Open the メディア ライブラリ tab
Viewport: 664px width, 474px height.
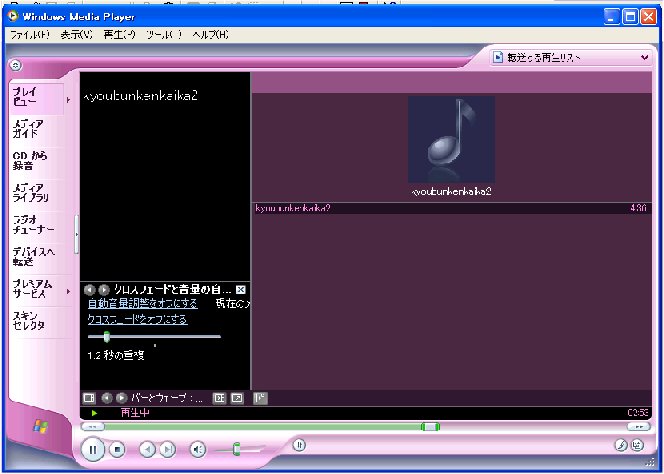(x=36, y=193)
